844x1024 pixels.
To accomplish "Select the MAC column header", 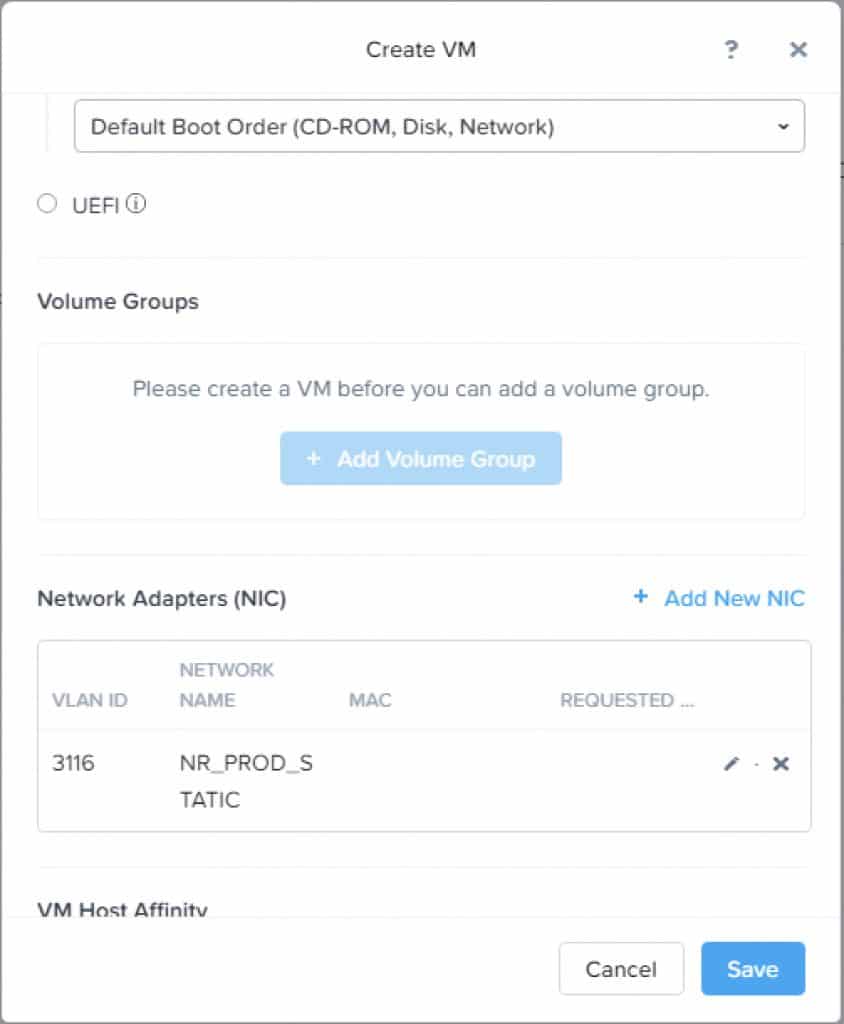I will tap(370, 700).
